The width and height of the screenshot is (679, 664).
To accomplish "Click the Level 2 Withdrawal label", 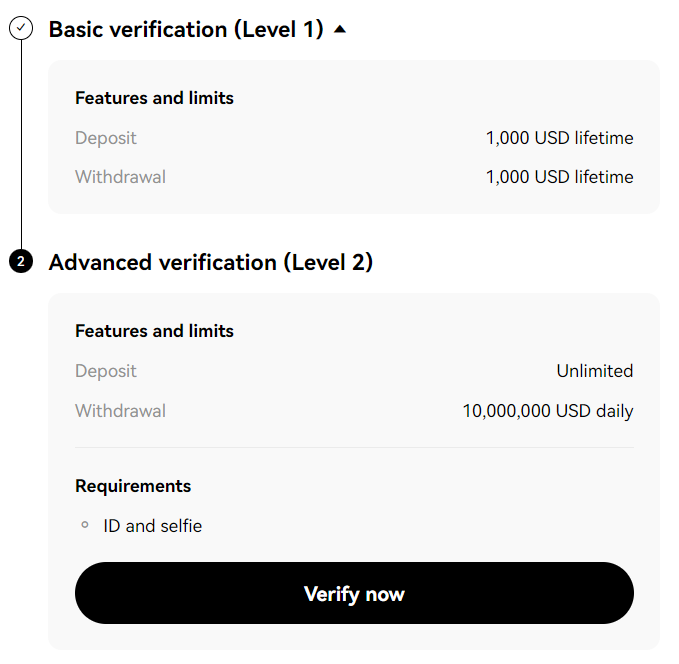I will pos(120,411).
